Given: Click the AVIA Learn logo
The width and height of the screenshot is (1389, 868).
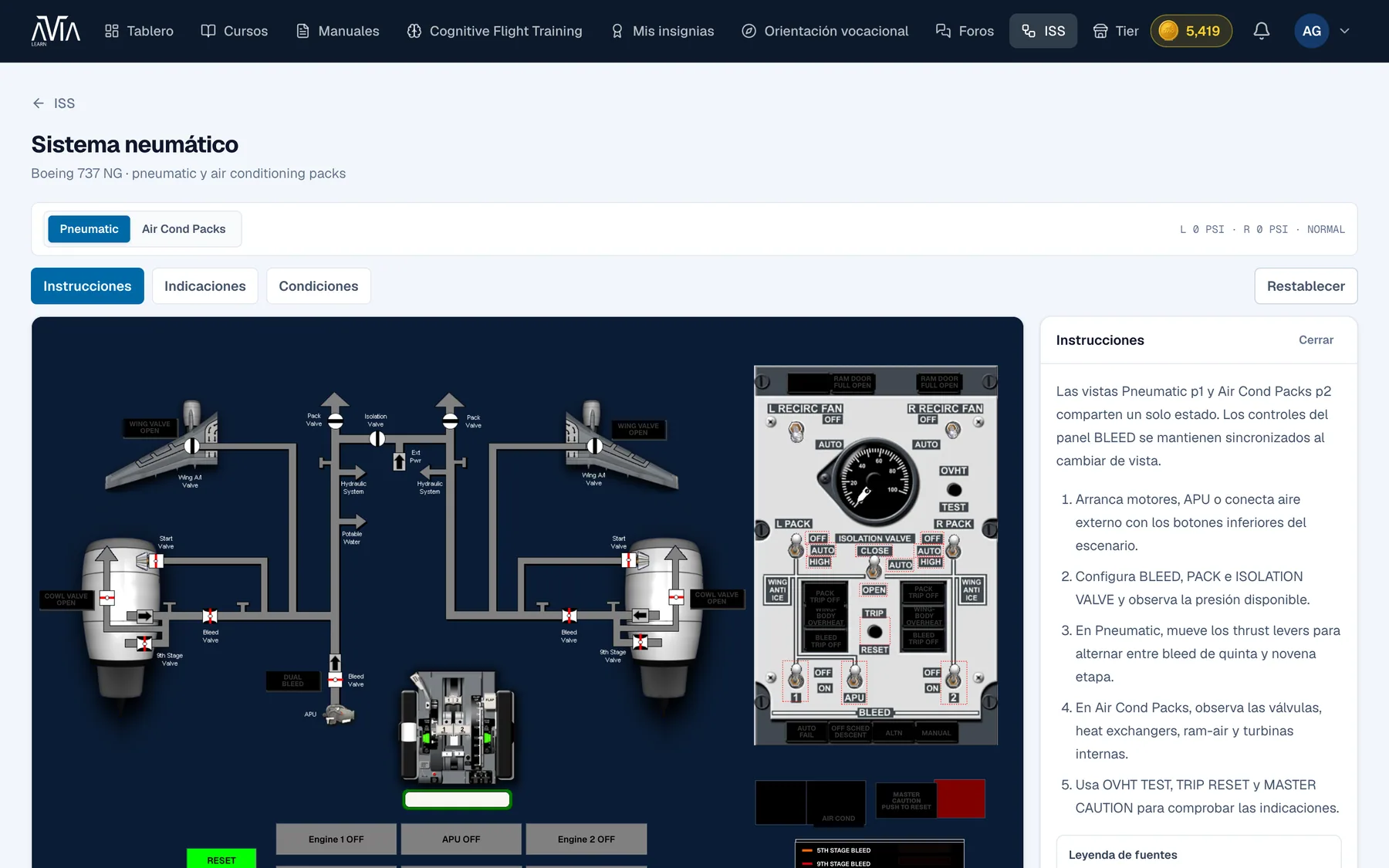Looking at the screenshot, I should pyautogui.click(x=56, y=31).
